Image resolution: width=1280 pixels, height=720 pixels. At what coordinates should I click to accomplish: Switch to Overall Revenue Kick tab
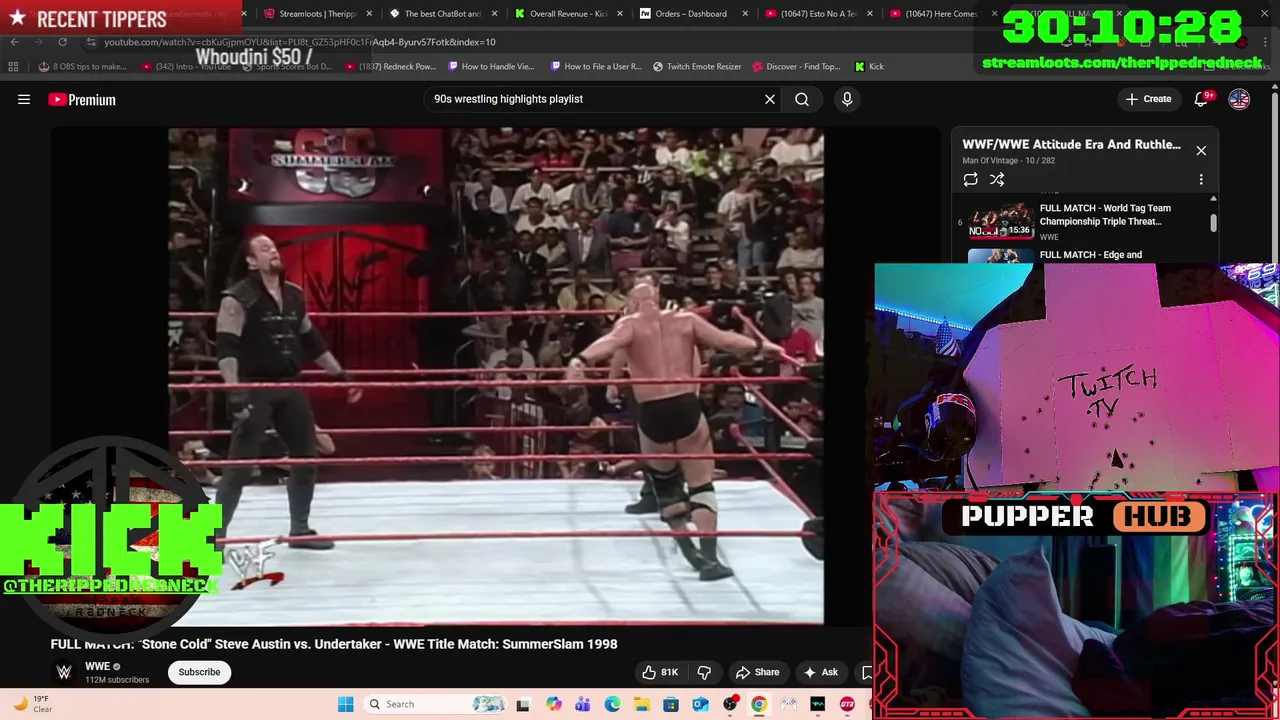(568, 14)
